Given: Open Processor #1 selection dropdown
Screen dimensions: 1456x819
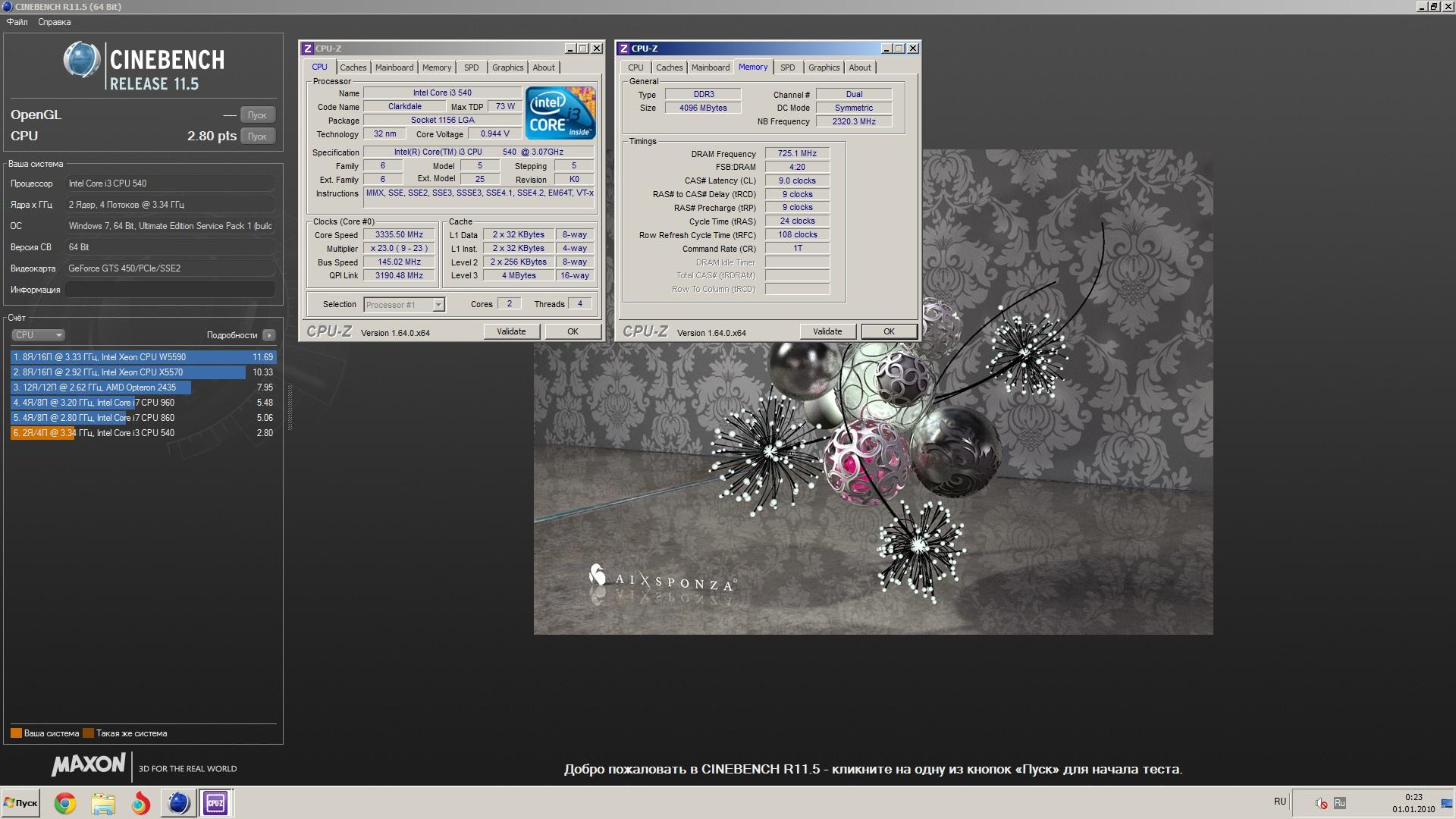Looking at the screenshot, I should pyautogui.click(x=404, y=305).
